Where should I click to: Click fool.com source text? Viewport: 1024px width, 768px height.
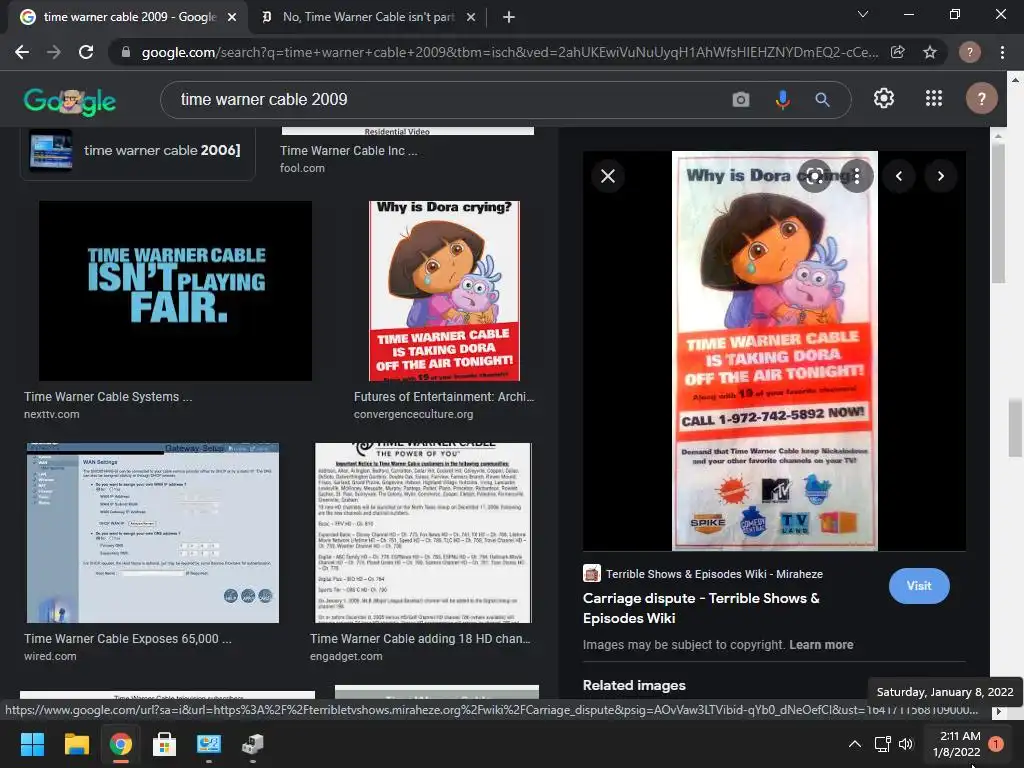302,168
